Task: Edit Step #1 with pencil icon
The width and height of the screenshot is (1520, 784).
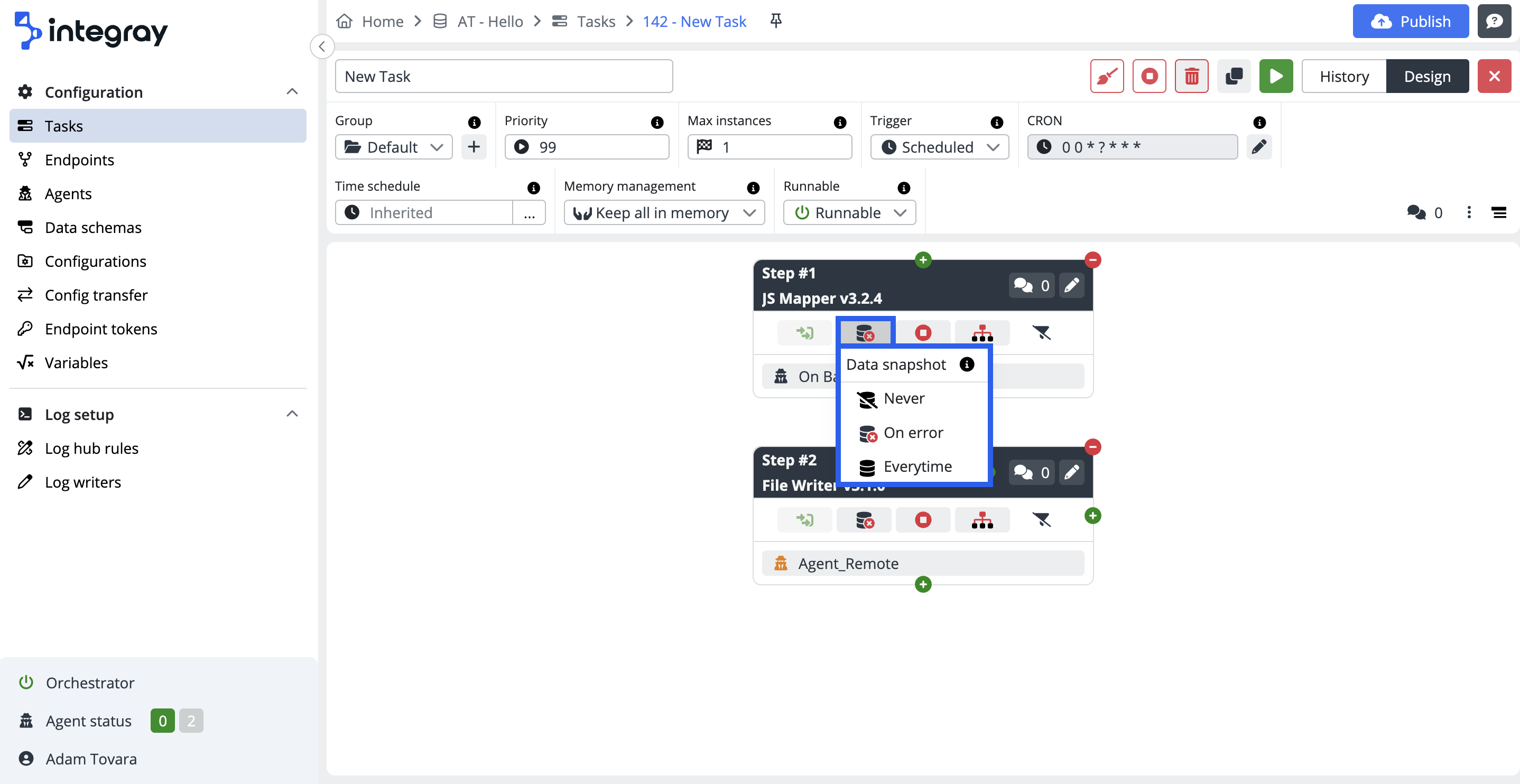Action: click(1071, 285)
